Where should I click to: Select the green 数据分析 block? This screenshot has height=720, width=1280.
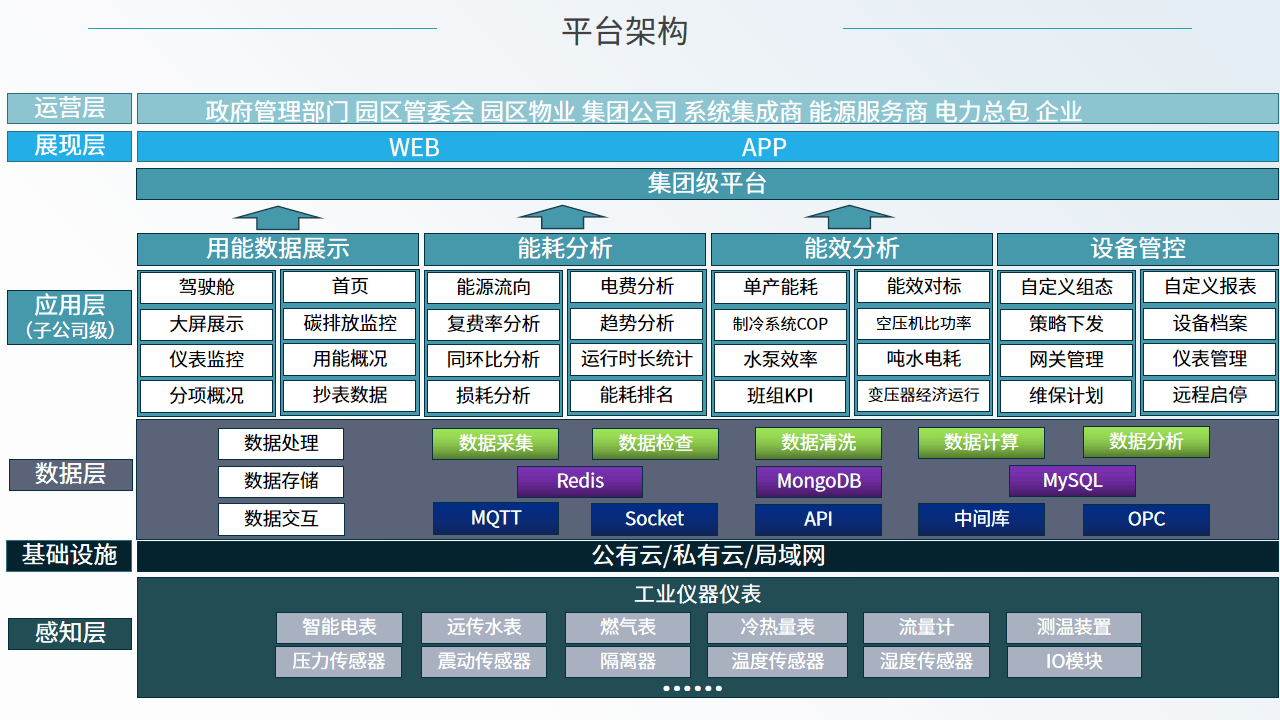(1146, 442)
